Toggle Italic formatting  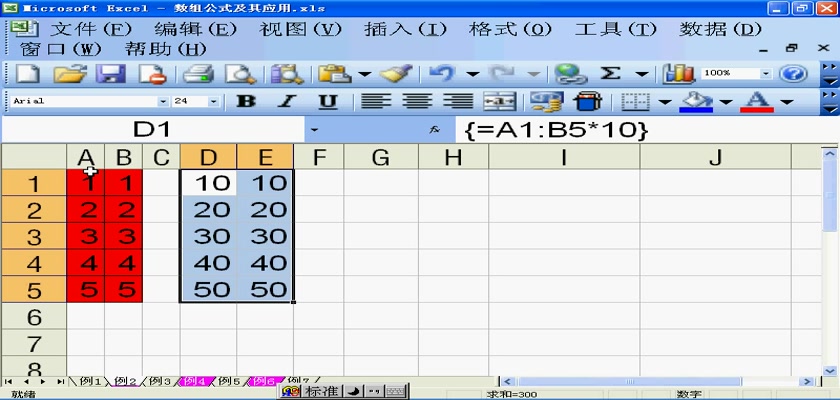286,102
